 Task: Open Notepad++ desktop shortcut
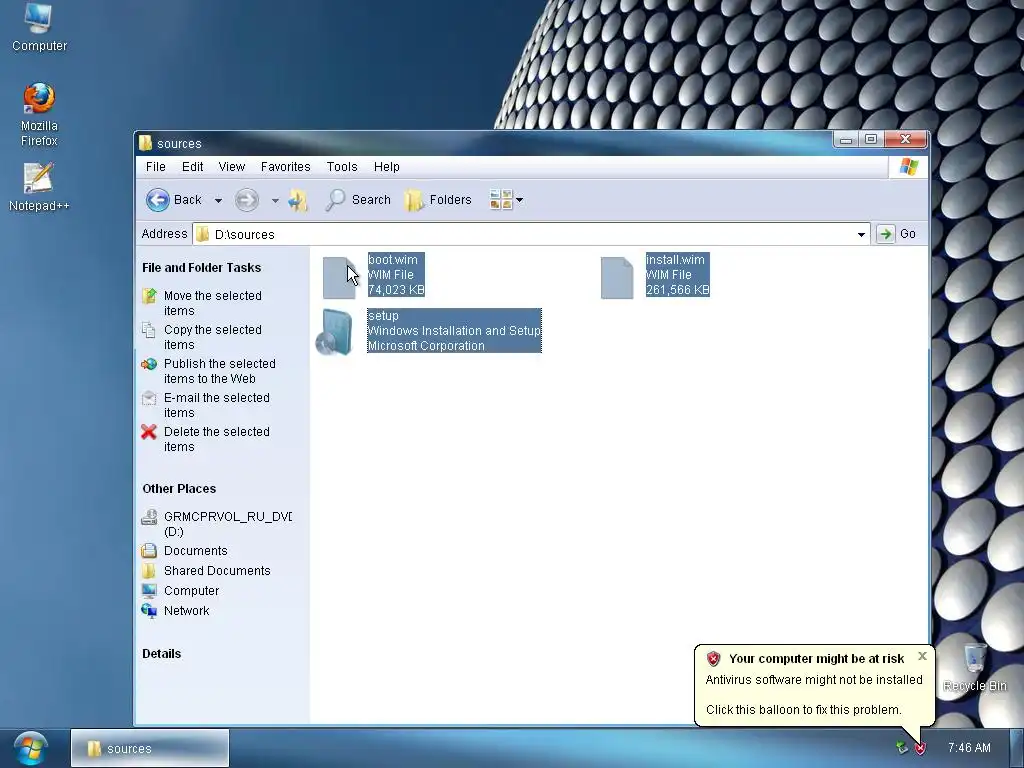pos(39,187)
